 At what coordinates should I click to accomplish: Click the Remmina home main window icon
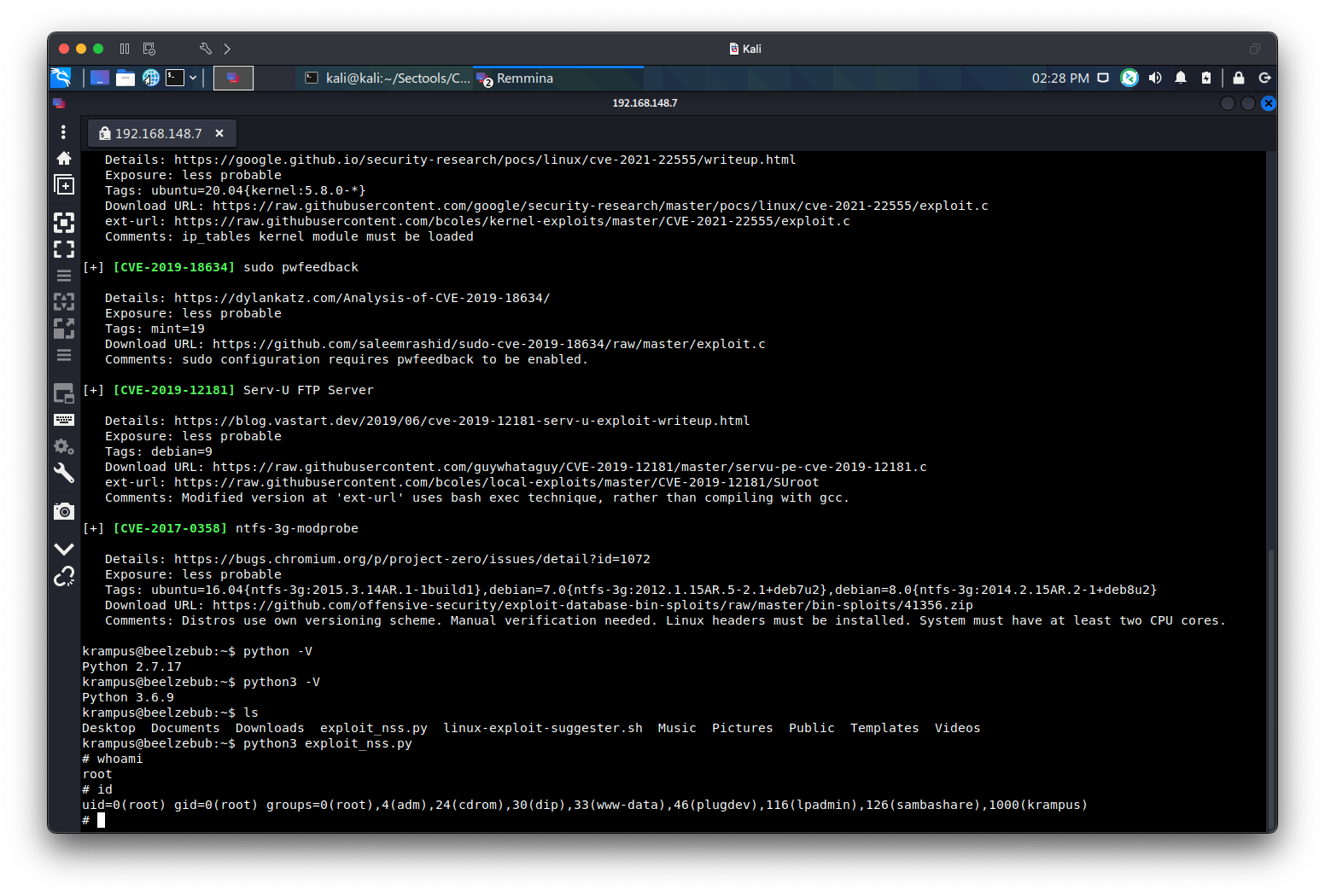(x=63, y=158)
